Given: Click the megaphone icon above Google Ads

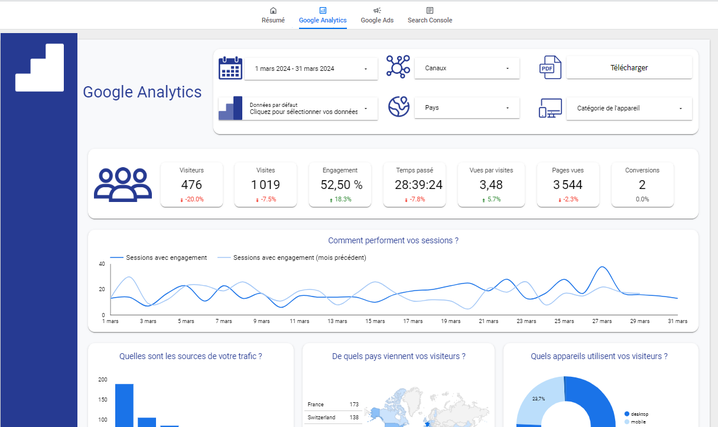Looking at the screenshot, I should [377, 10].
